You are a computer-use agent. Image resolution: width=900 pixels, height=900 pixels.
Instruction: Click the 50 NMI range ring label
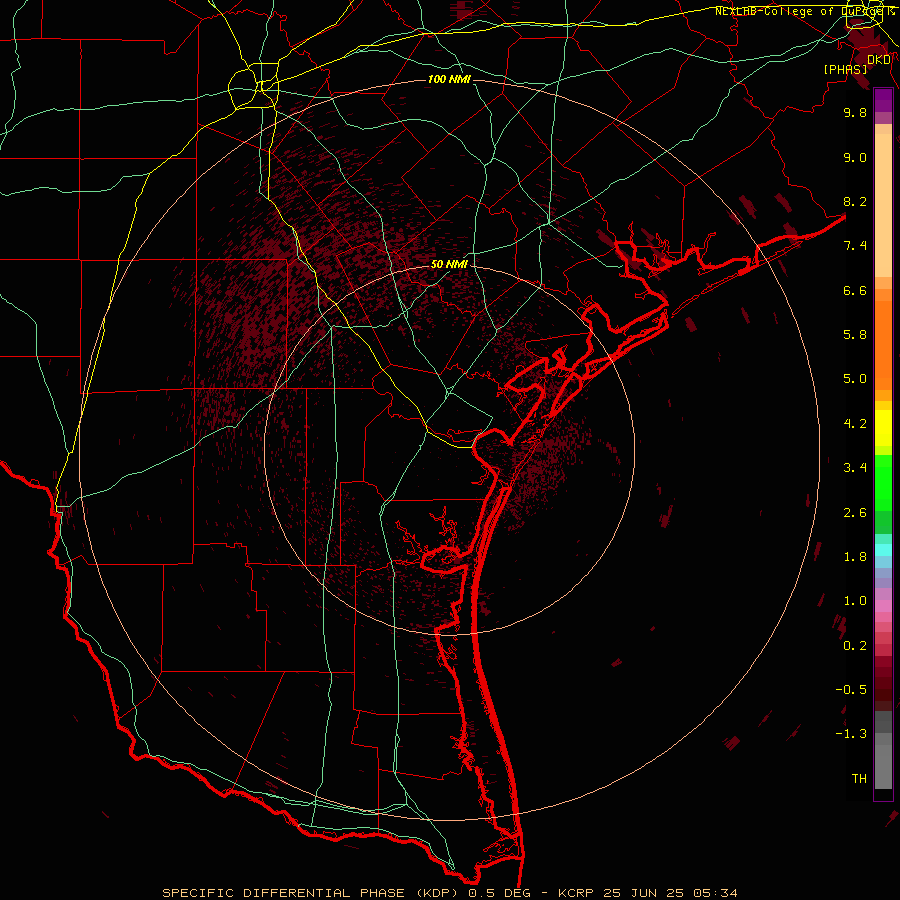coord(449,264)
